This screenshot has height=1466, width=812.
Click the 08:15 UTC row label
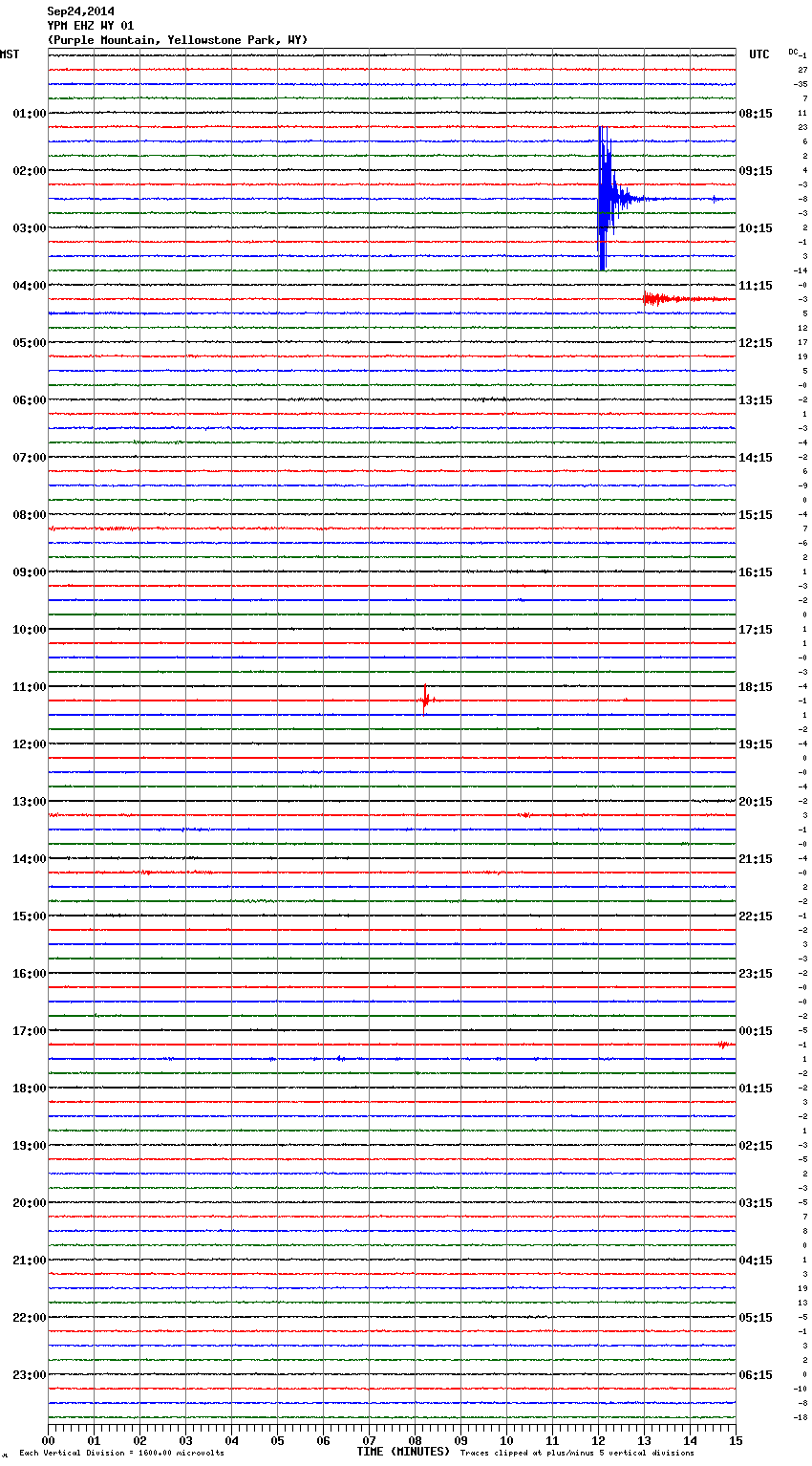(756, 114)
